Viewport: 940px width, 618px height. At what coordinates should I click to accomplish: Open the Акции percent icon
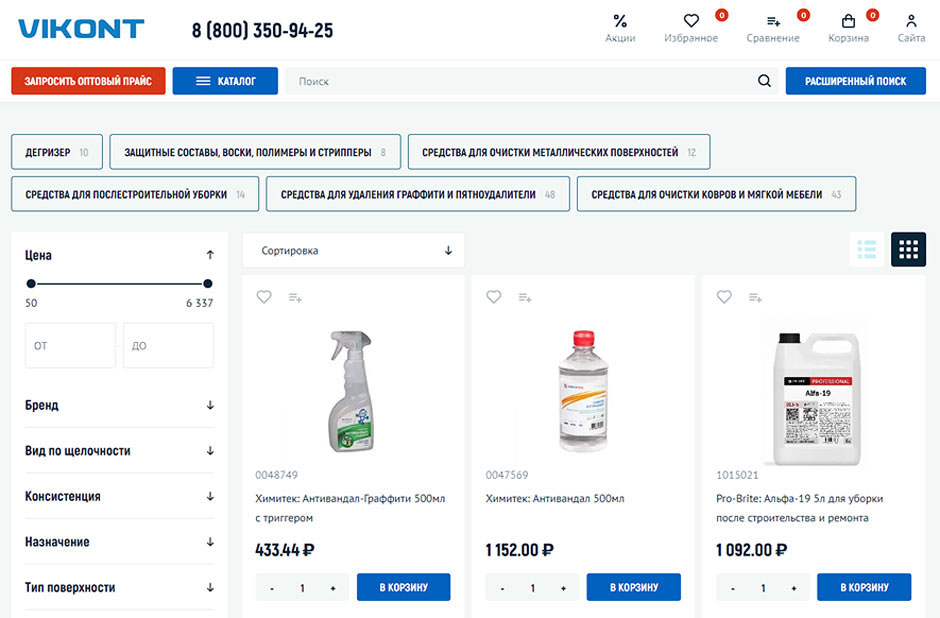point(620,21)
